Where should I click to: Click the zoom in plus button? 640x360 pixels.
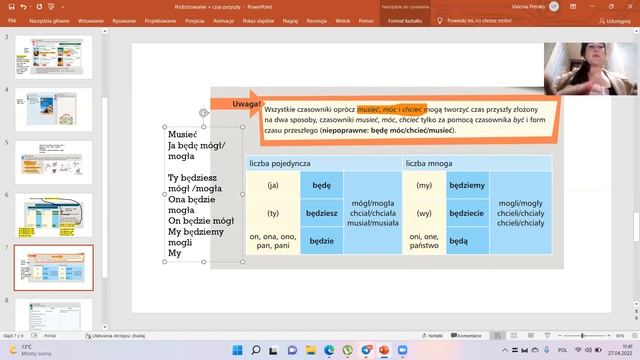click(x=609, y=336)
